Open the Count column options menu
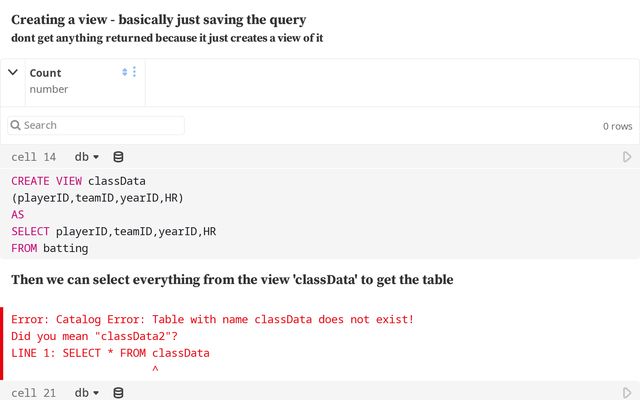The width and height of the screenshot is (640, 400). [135, 72]
